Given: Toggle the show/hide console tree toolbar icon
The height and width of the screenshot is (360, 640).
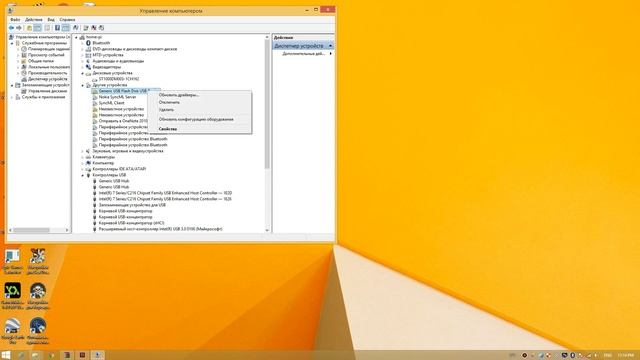Looking at the screenshot, I should [x=38, y=28].
